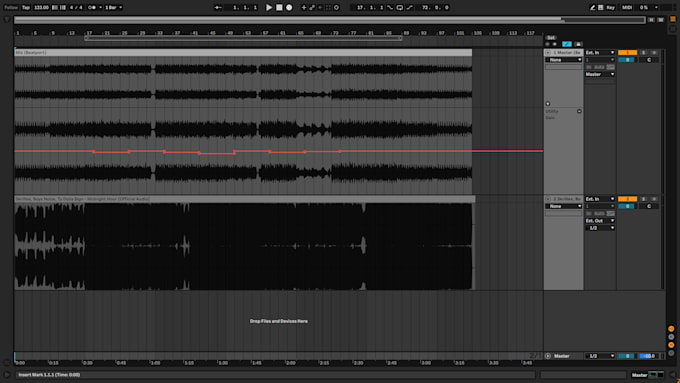Enable MIDI Map Mode
Viewport: 680px width, 383px height.
click(x=627, y=7)
